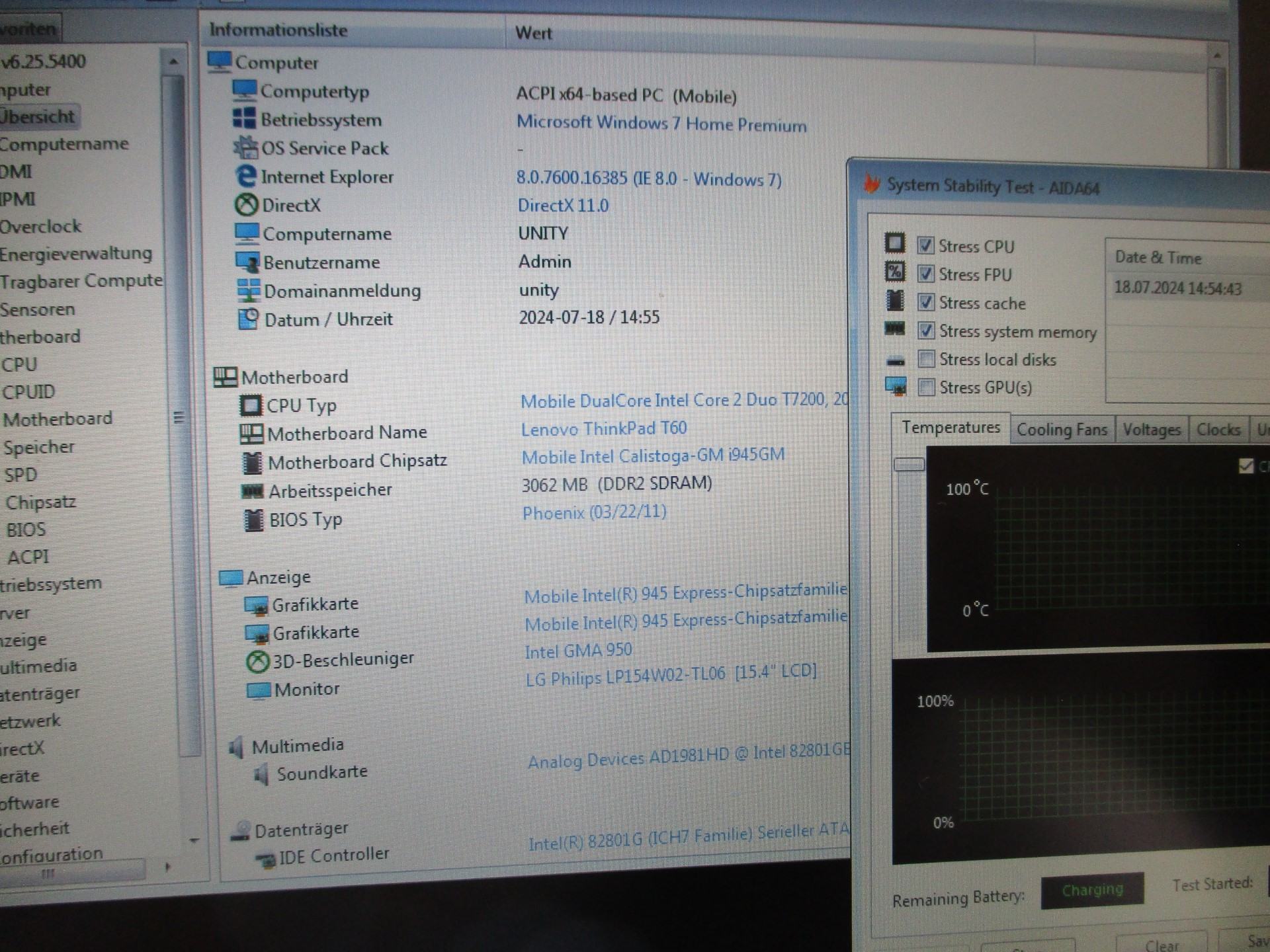The height and width of the screenshot is (952, 1270).
Task: Switch to the Clocks tab
Action: (1218, 430)
